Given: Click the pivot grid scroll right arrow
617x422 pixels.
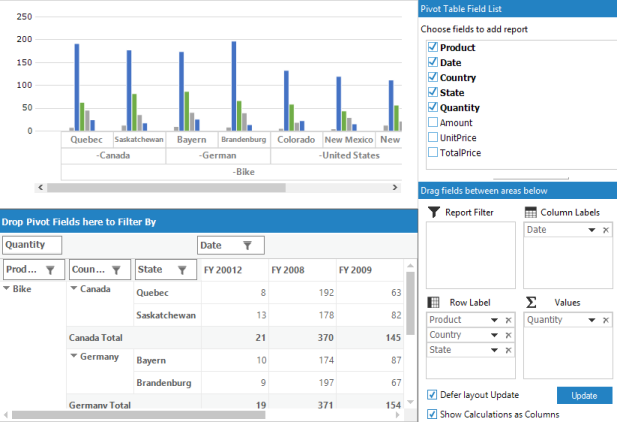Looking at the screenshot, I should (398, 415).
